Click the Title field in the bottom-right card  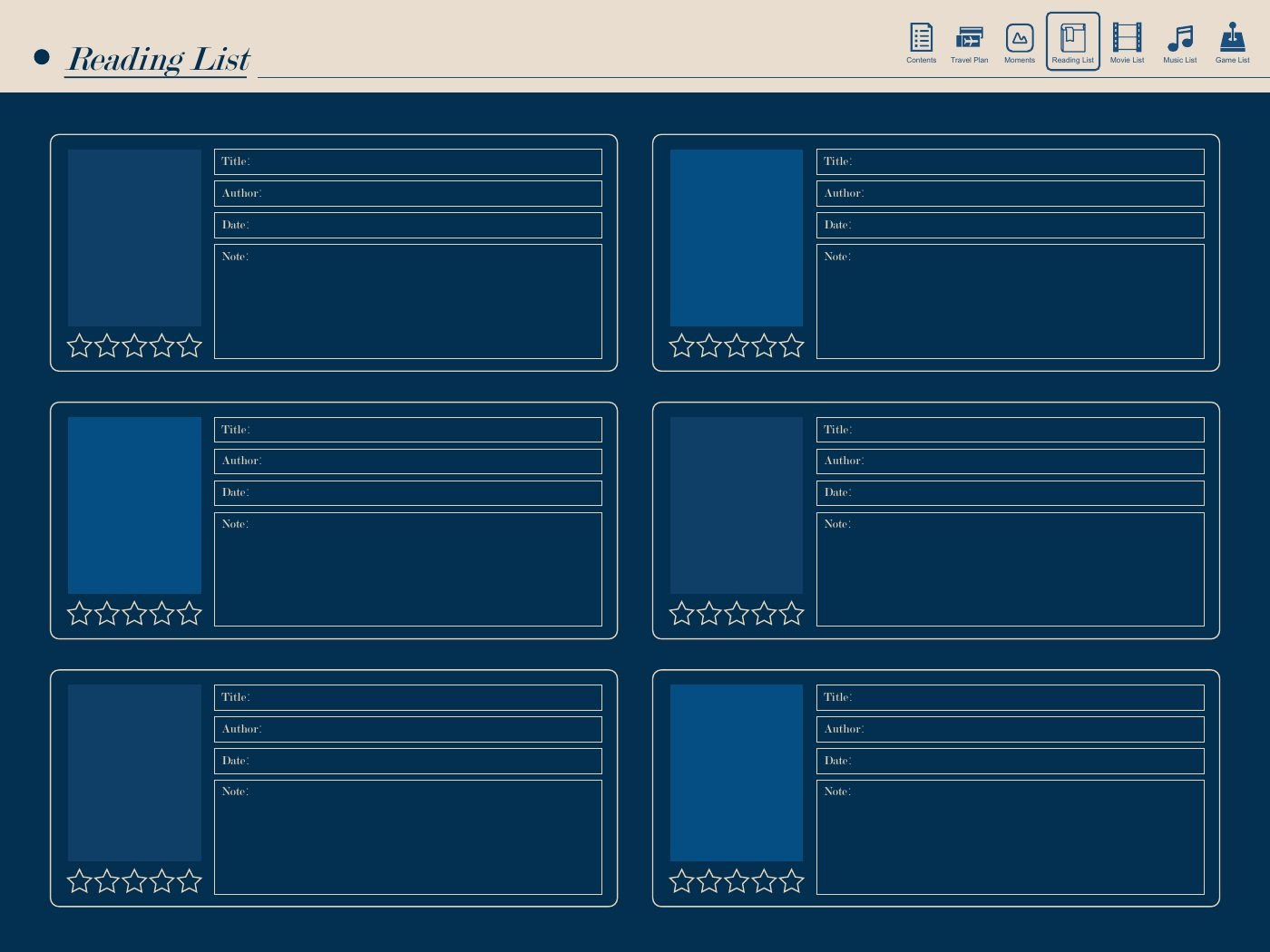1011,697
